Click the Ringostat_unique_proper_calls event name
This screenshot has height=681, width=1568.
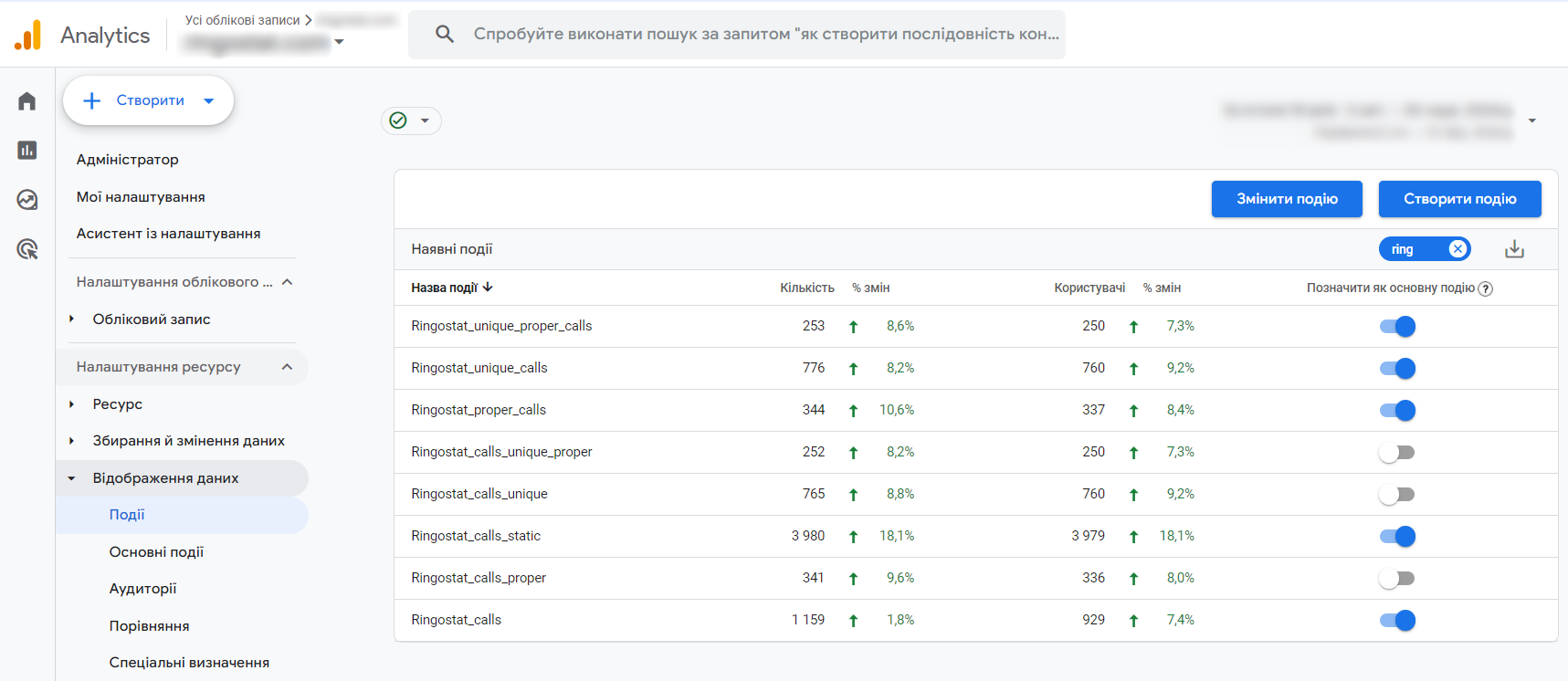click(501, 326)
